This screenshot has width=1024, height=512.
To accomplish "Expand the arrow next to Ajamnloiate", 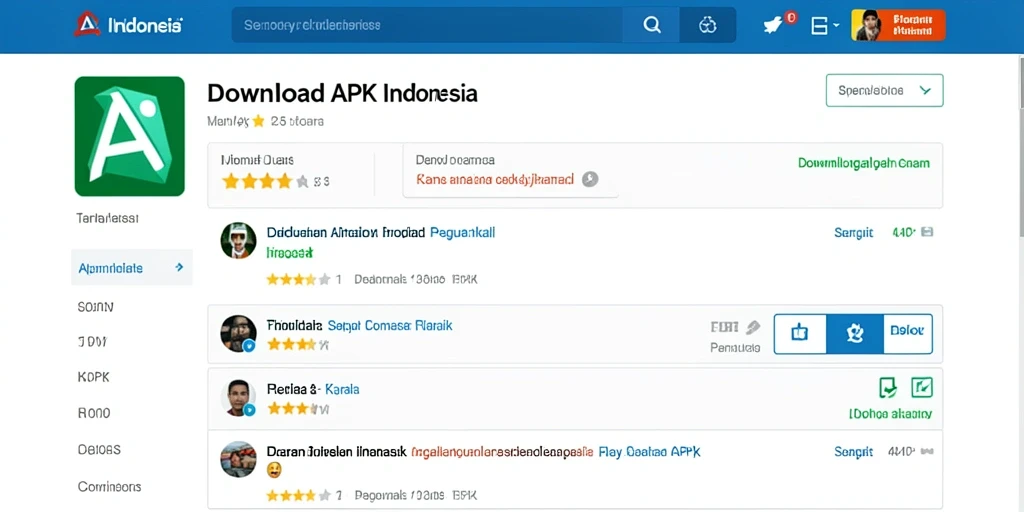I will tap(180, 267).
